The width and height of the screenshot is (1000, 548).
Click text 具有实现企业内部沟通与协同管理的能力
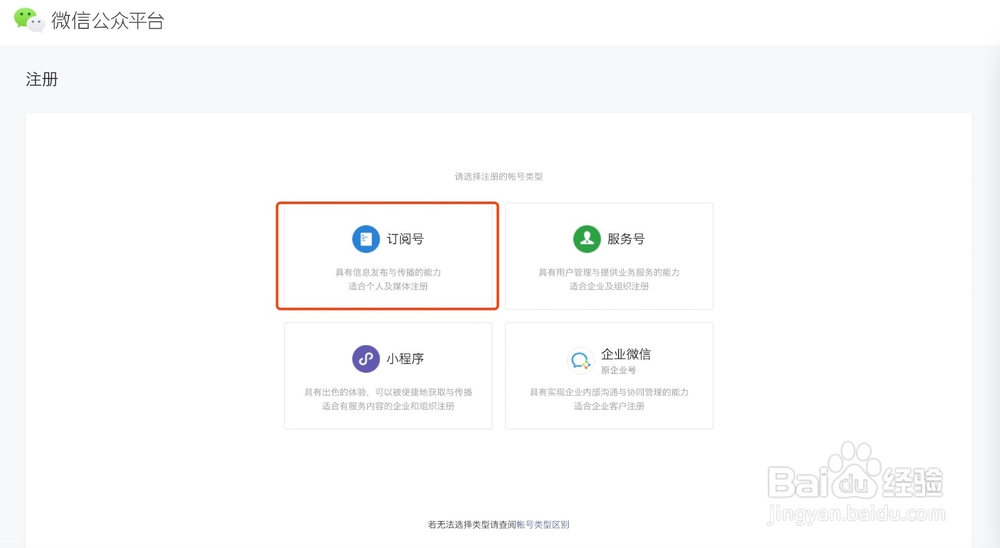[x=609, y=392]
